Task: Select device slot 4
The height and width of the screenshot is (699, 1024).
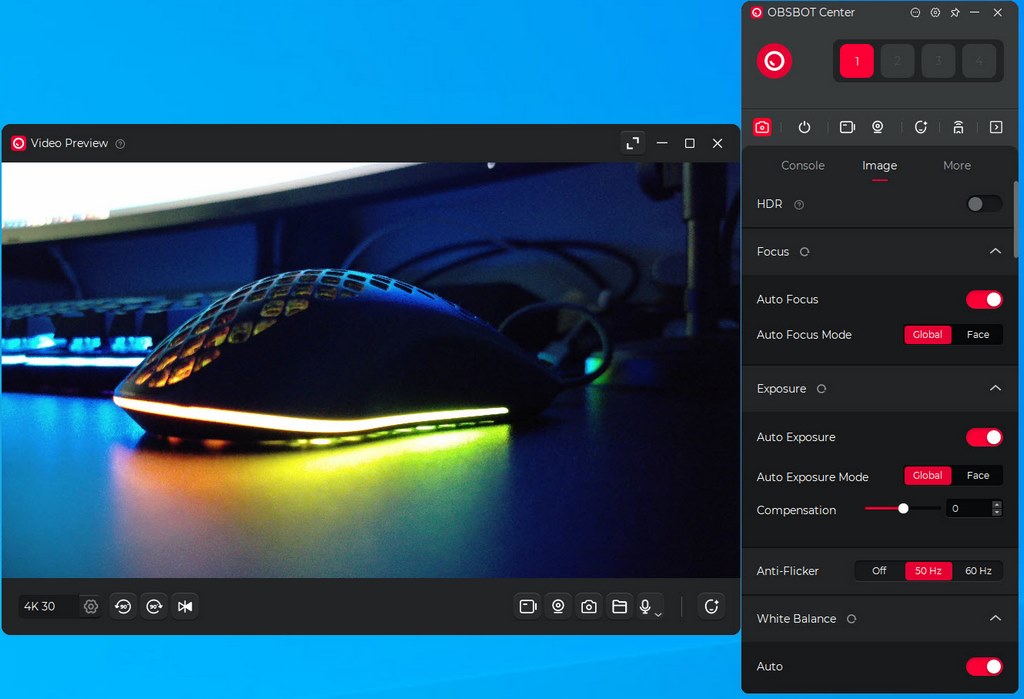Action: coord(979,61)
